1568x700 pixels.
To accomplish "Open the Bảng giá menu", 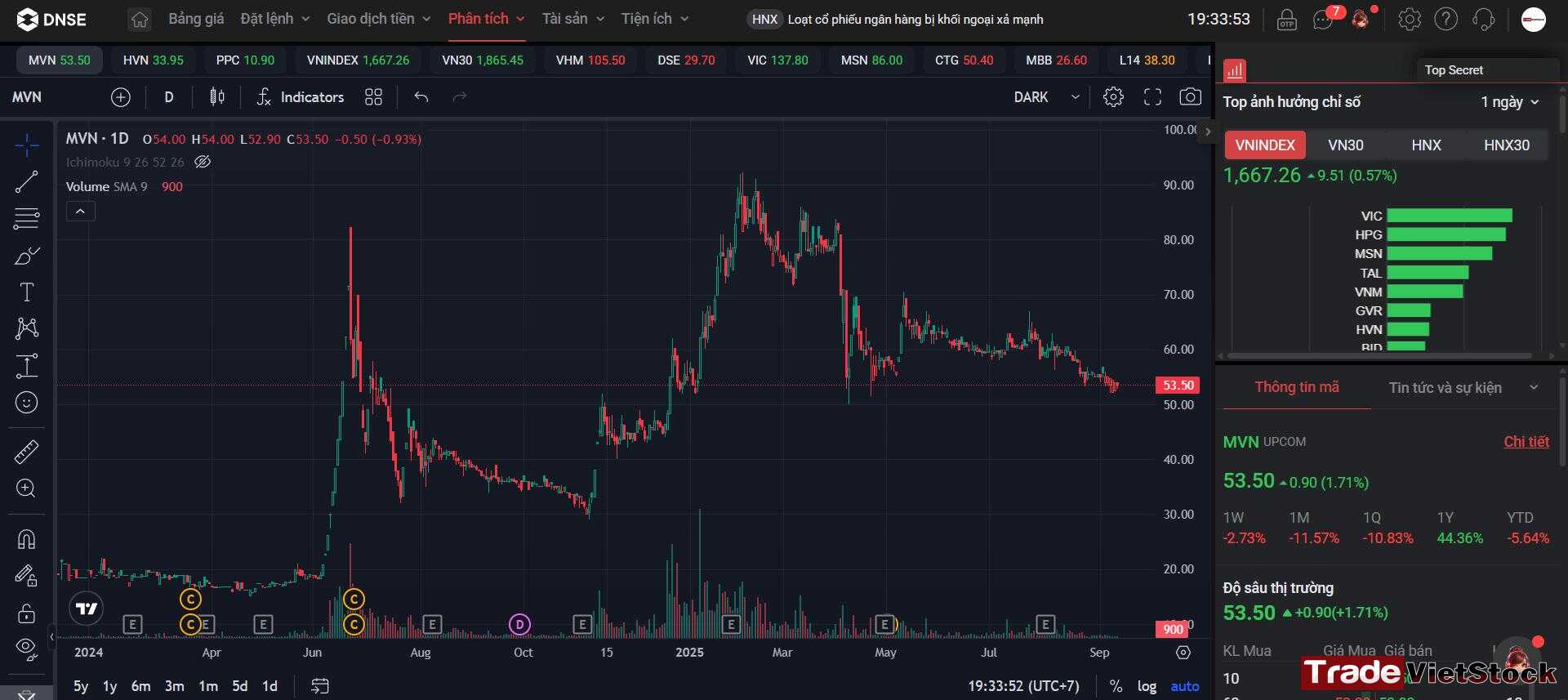I will point(196,19).
